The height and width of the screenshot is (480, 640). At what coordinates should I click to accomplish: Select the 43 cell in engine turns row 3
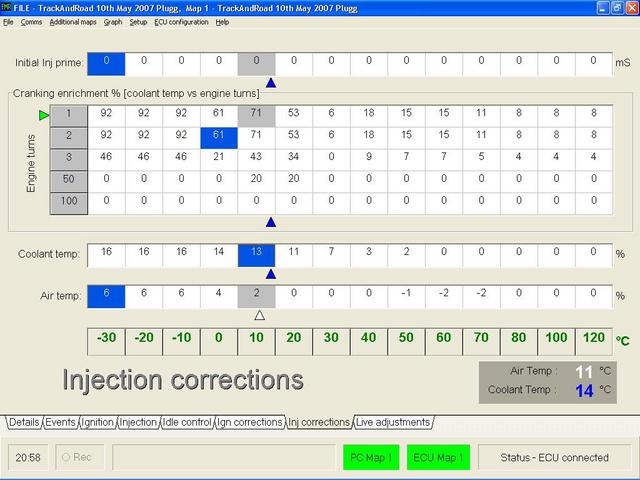point(256,160)
